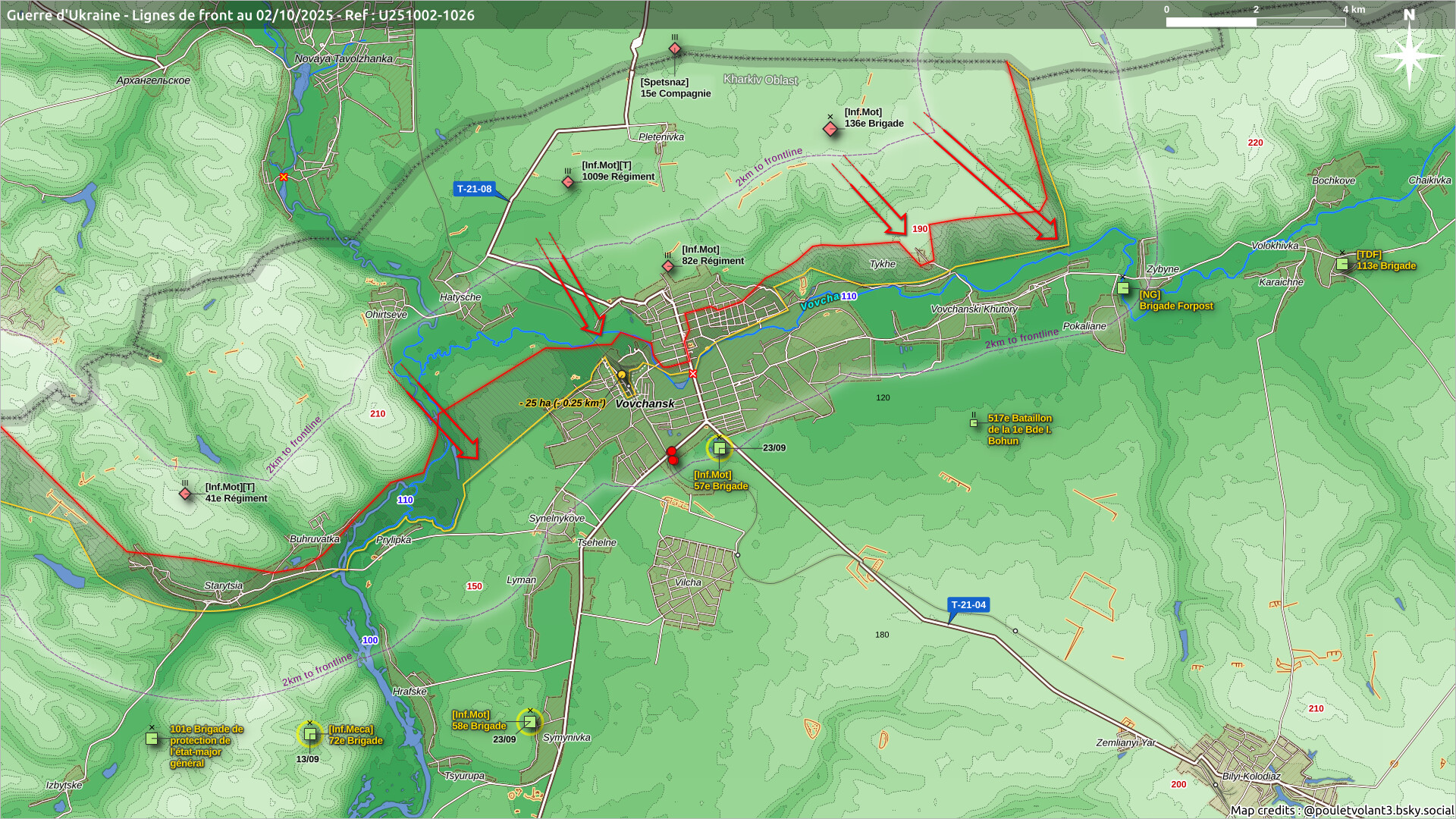1456x819 pixels.
Task: Click the 517e Bataillon unit marker
Action: pos(974,423)
